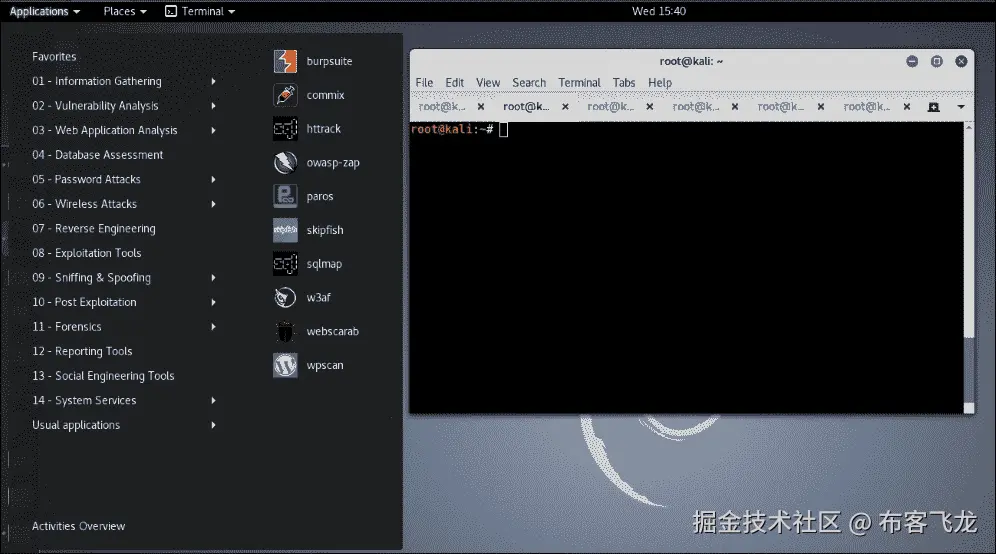Viewport: 996px width, 554px height.
Task: Open the terminal Search menu
Action: [x=529, y=83]
